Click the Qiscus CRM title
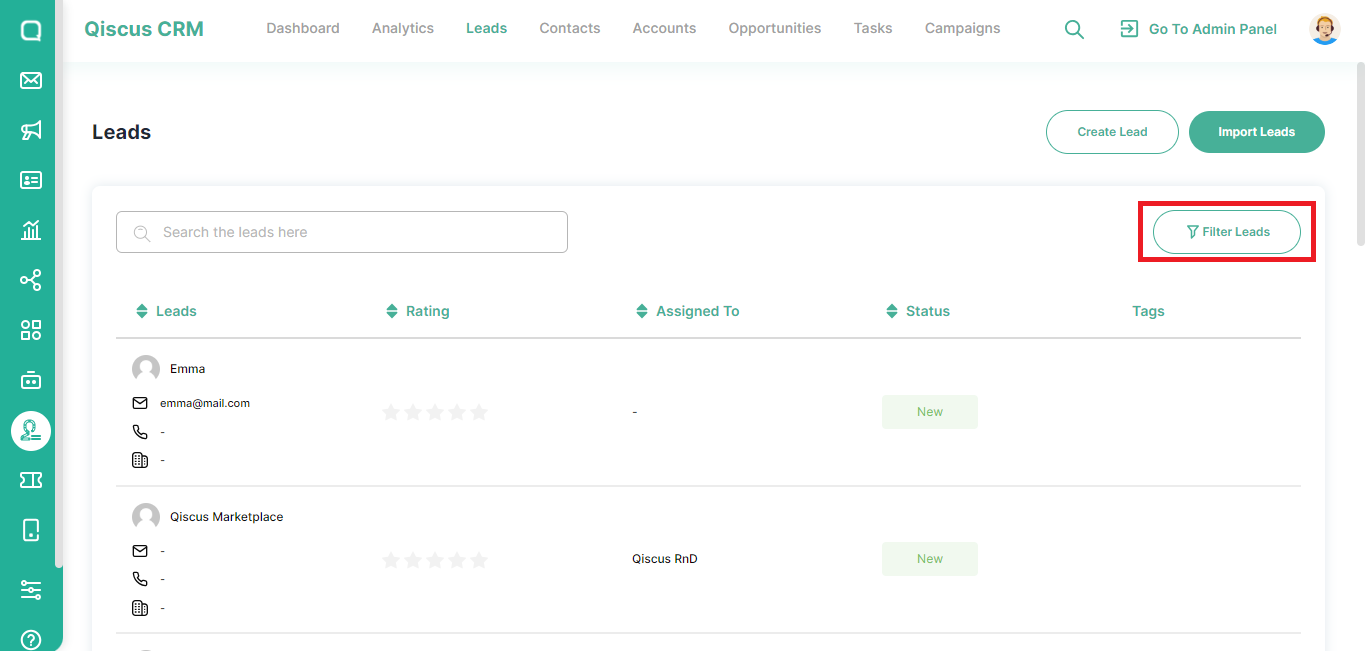This screenshot has height=651, width=1365. point(144,29)
